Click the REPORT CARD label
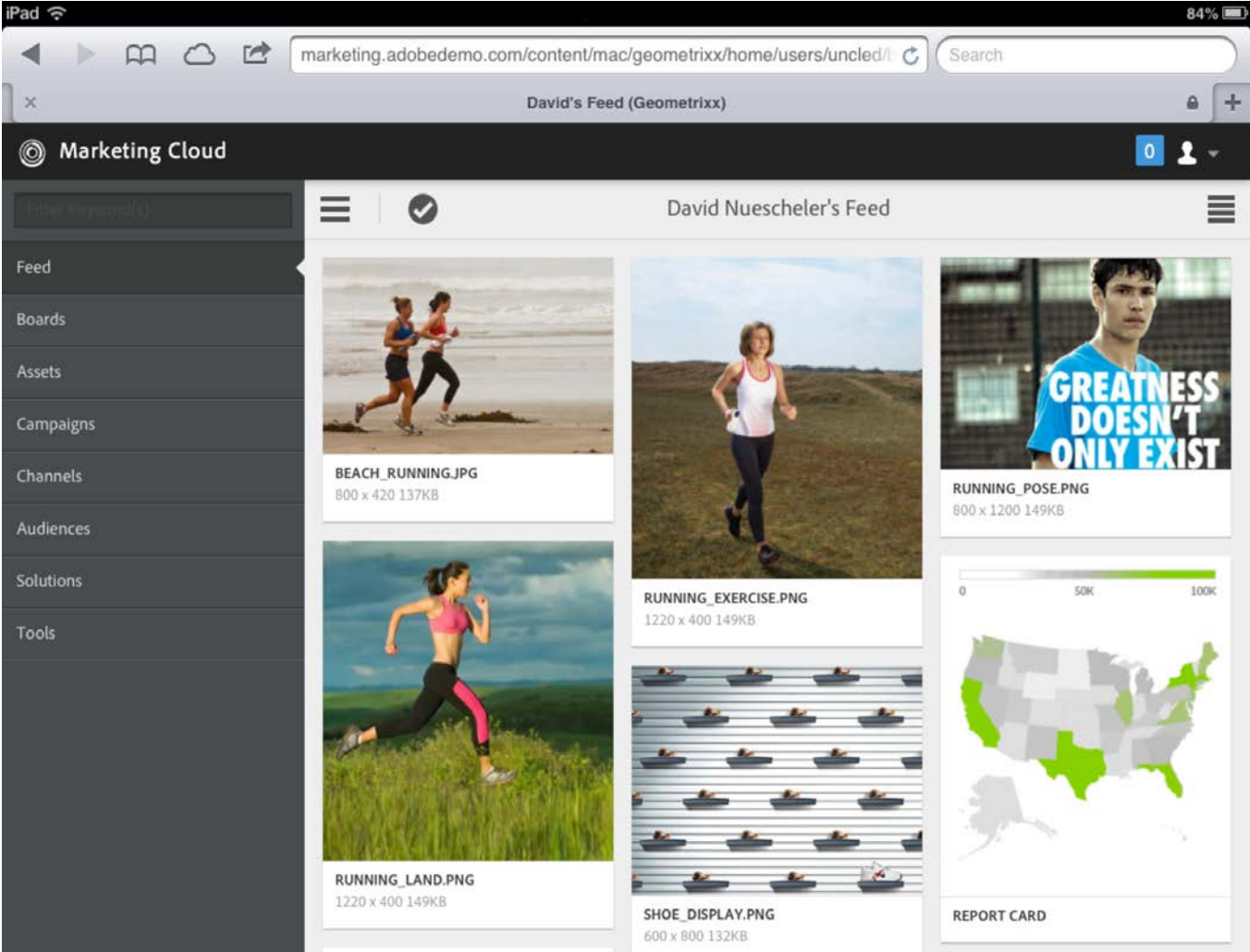This screenshot has width=1250, height=952. coord(999,916)
